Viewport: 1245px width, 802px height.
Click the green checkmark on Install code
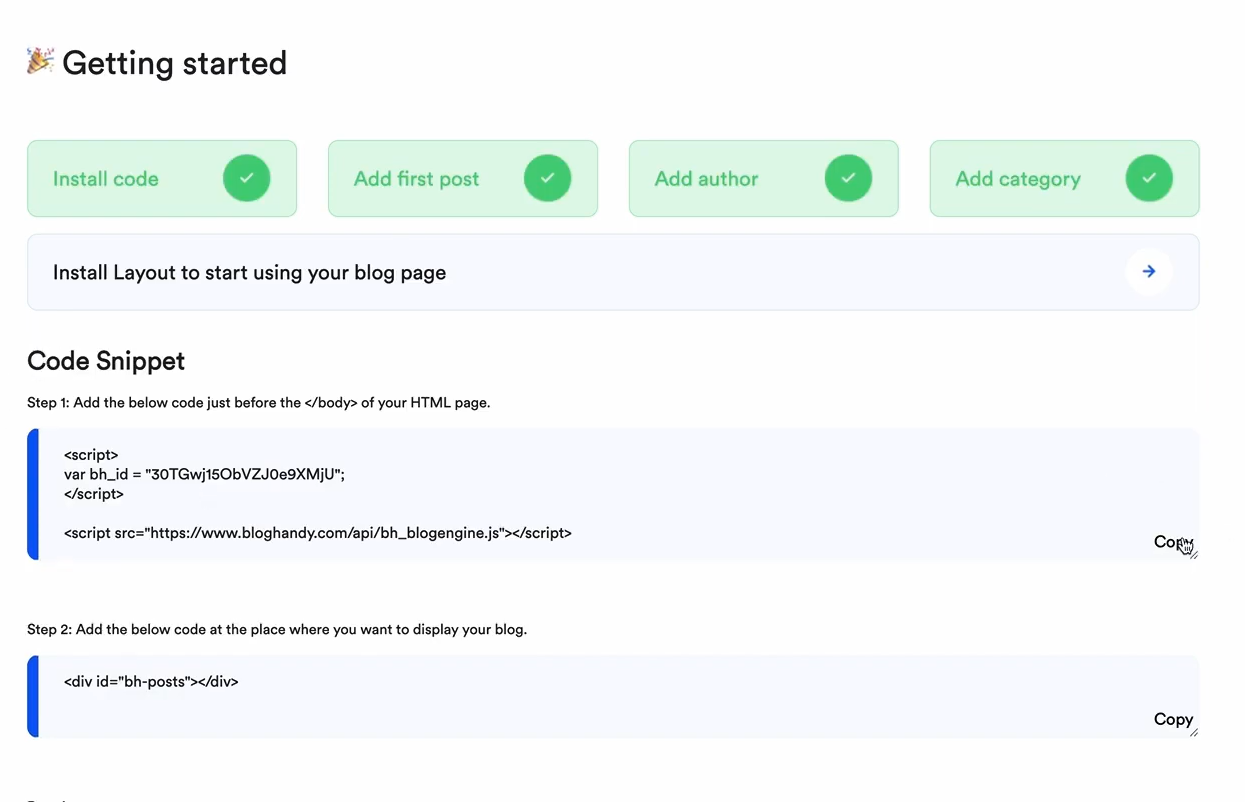click(x=246, y=179)
